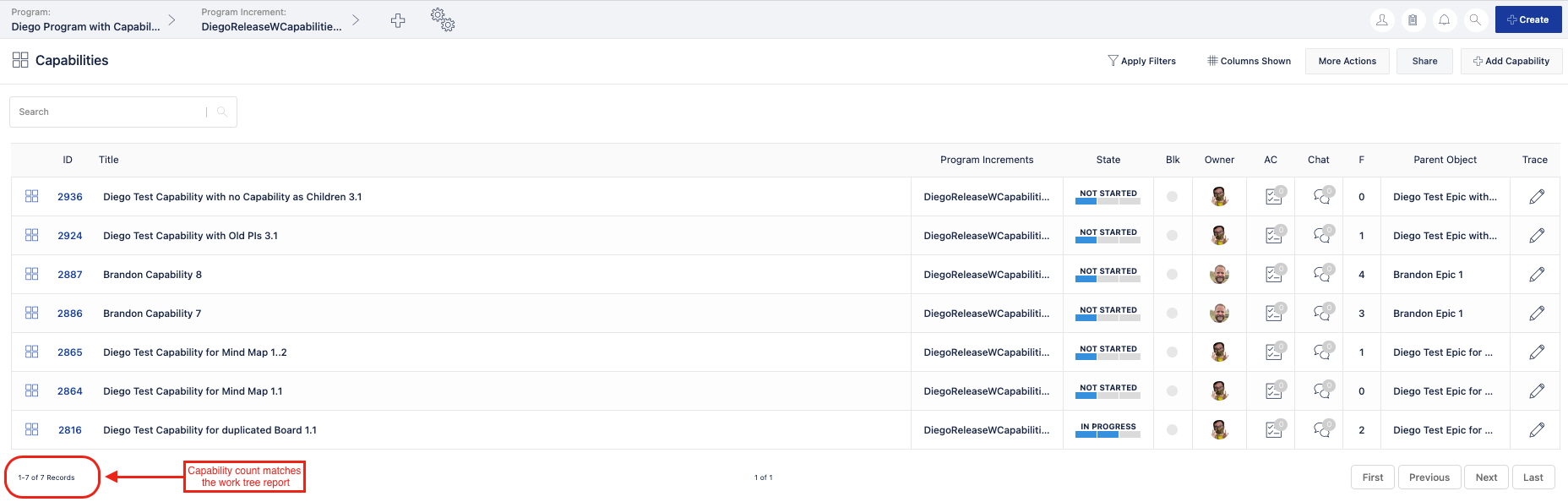The height and width of the screenshot is (502, 1568).
Task: Open acceptance criteria icon for 2887
Action: coord(1275,273)
